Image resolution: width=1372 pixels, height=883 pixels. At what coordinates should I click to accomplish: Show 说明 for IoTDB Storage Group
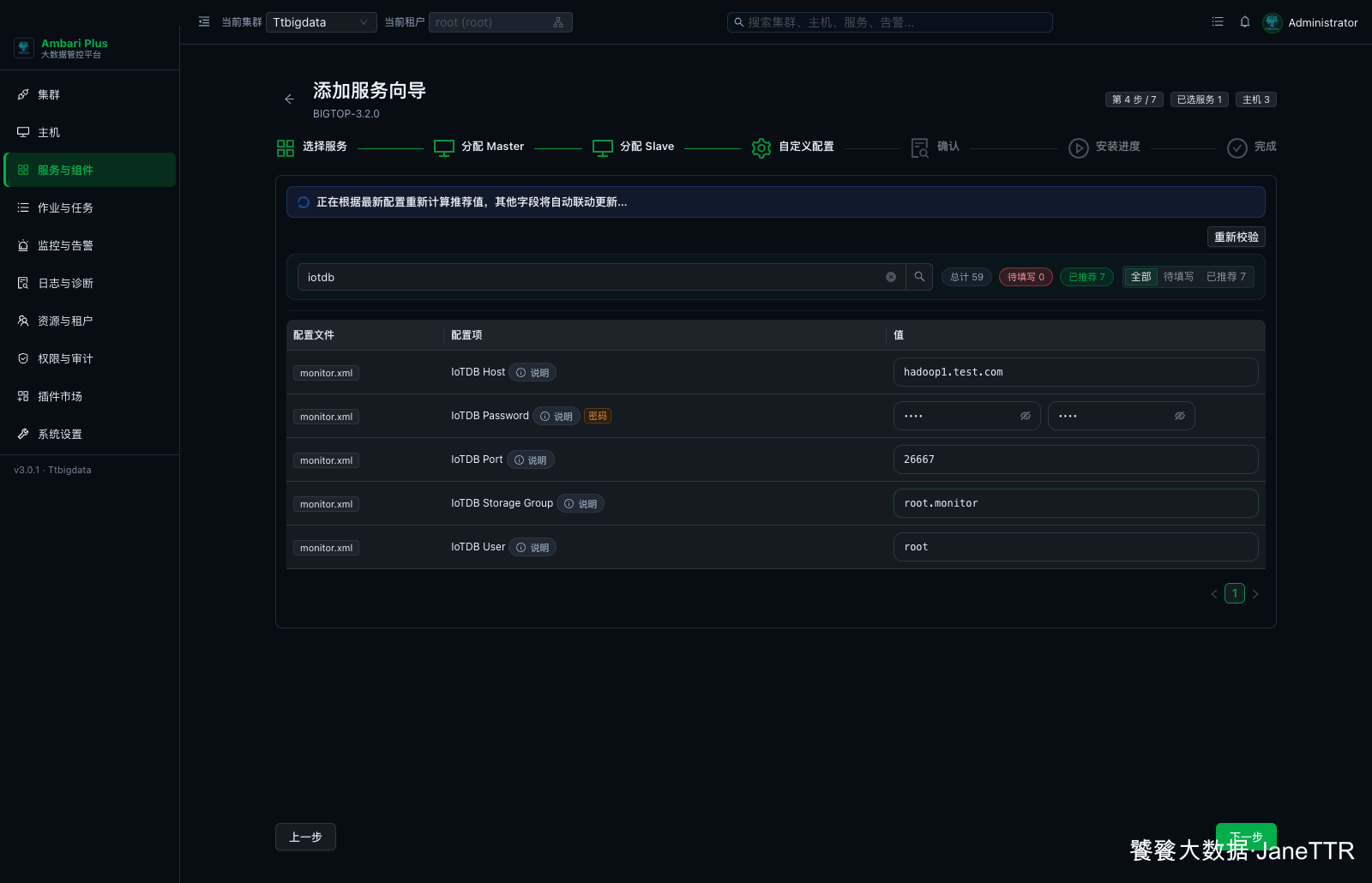coord(581,504)
